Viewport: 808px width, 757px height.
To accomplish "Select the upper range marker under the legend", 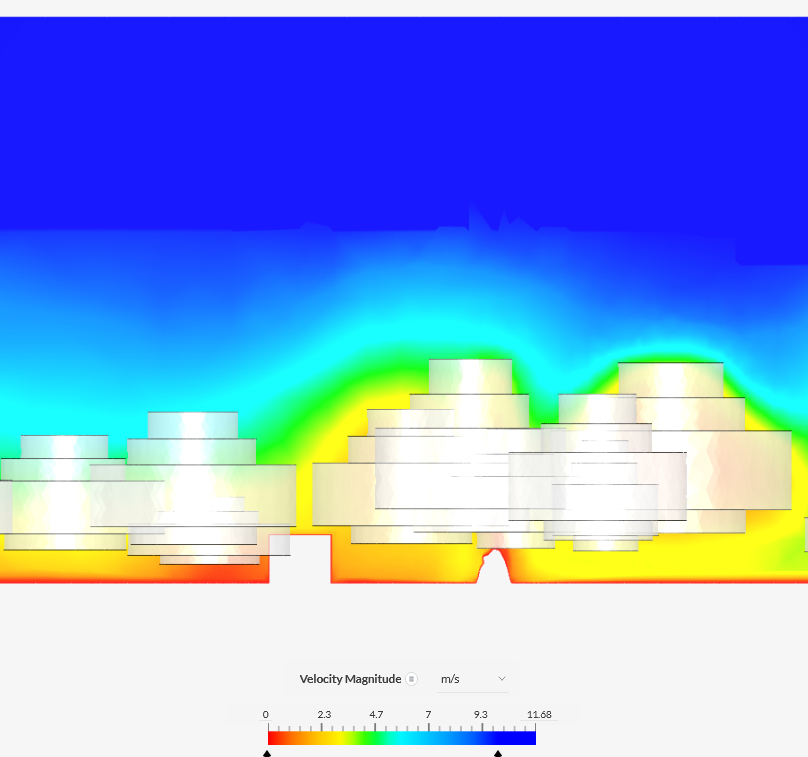I will tap(499, 751).
